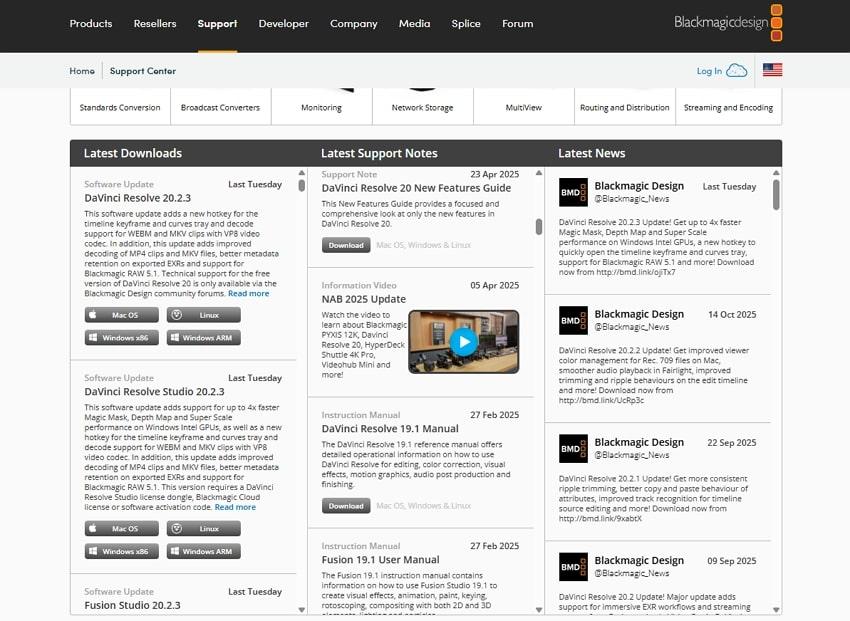Read more about DaVinci Resolve Studio 20.2.3
The image size is (850, 621).
[x=235, y=507]
